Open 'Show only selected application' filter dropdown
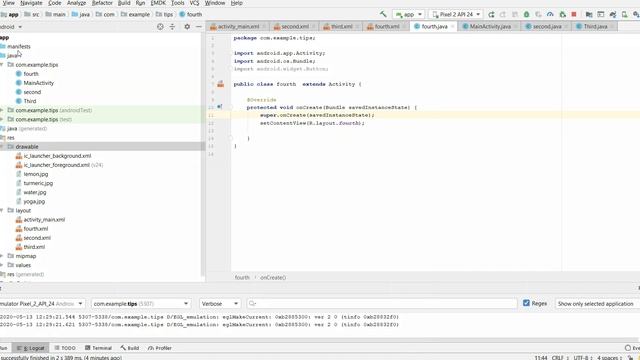 pos(597,304)
